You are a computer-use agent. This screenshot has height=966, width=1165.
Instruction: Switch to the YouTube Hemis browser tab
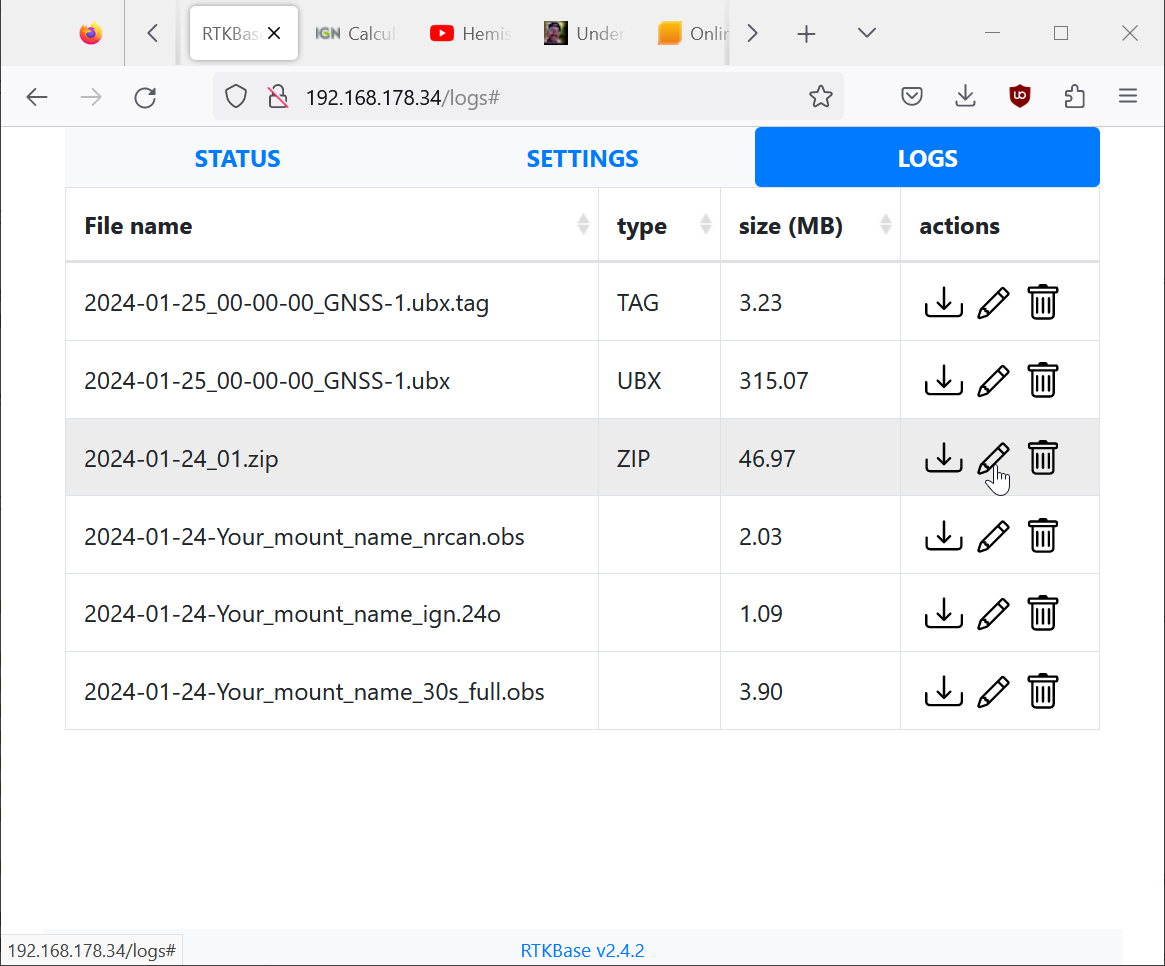[472, 33]
